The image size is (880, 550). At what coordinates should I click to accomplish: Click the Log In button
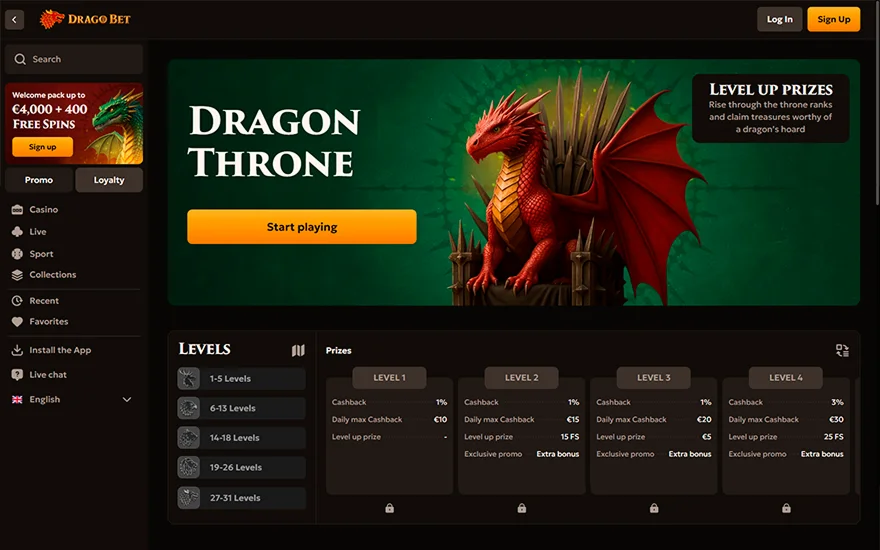pos(780,19)
